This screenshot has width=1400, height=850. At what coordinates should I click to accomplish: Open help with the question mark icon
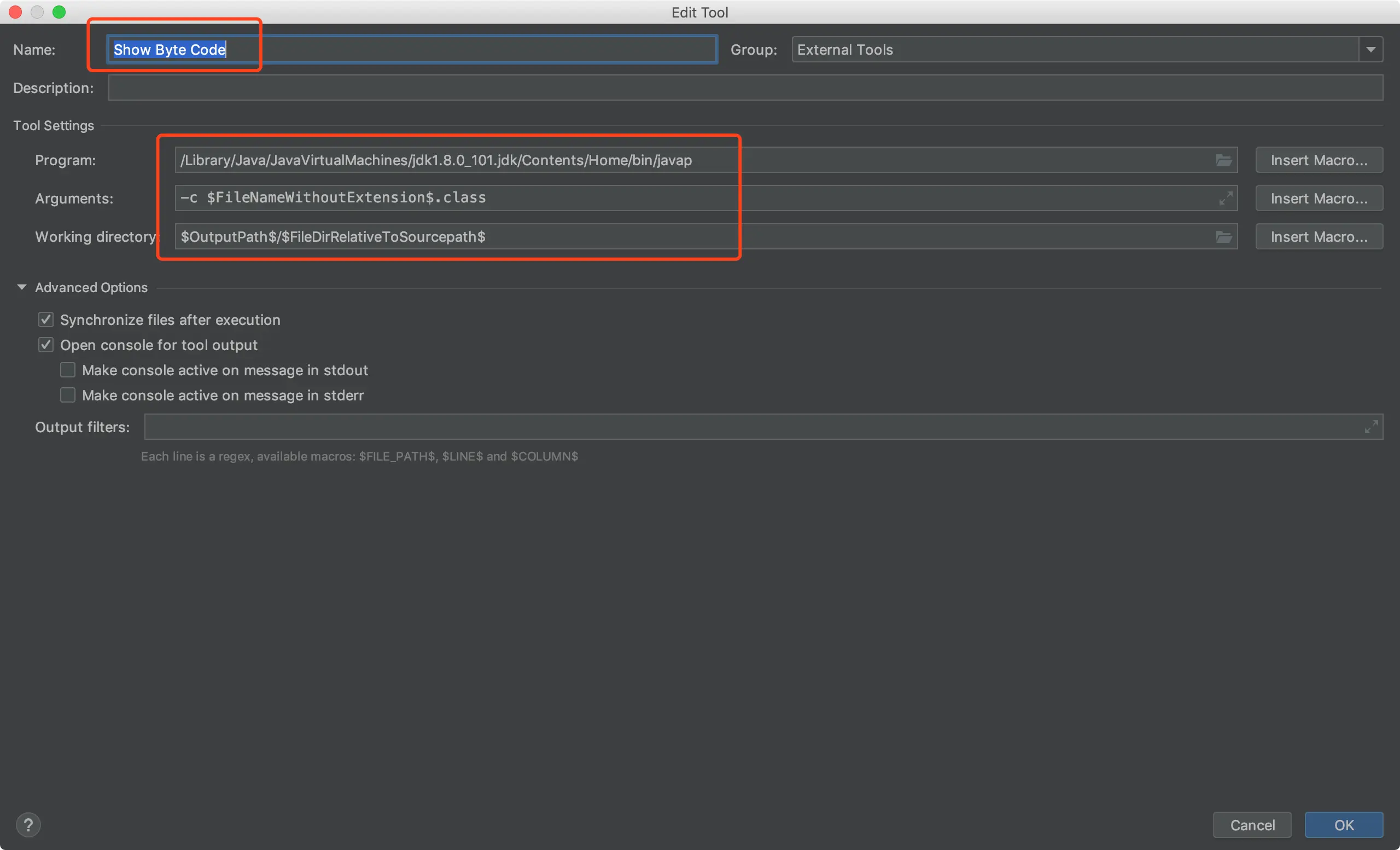pyautogui.click(x=28, y=824)
